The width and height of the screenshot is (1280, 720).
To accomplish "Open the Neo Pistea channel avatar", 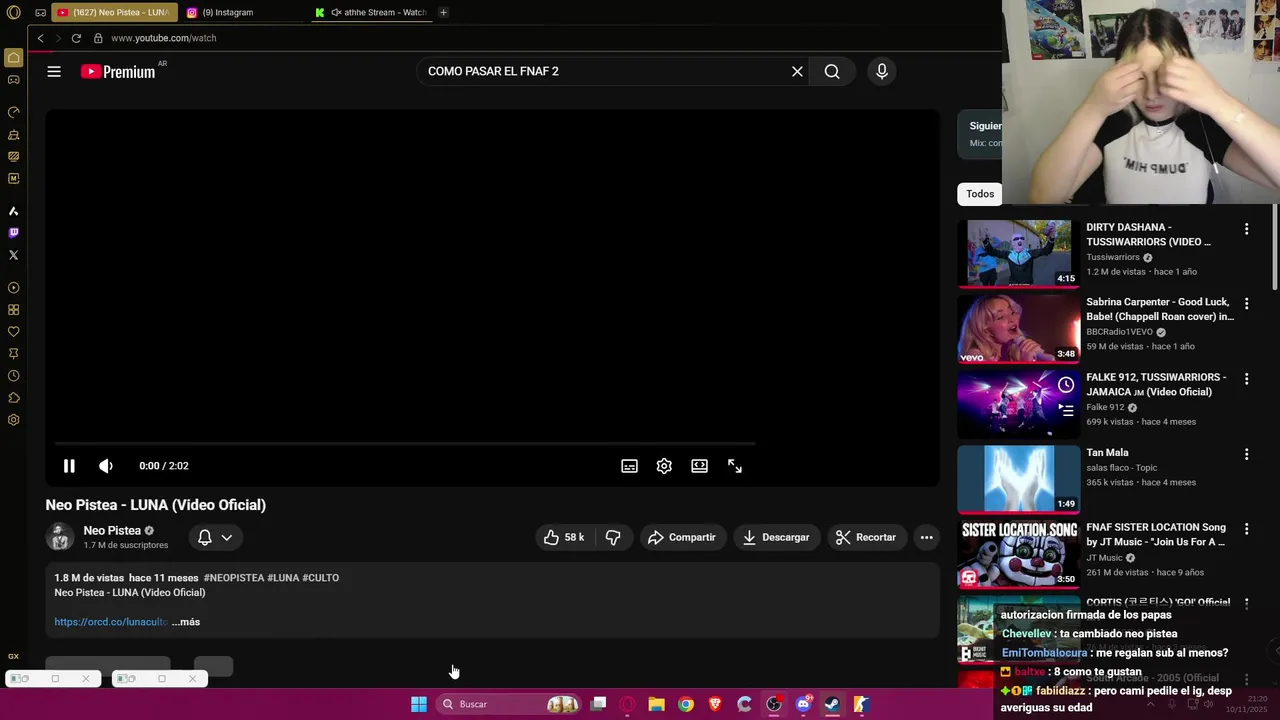I will [60, 537].
